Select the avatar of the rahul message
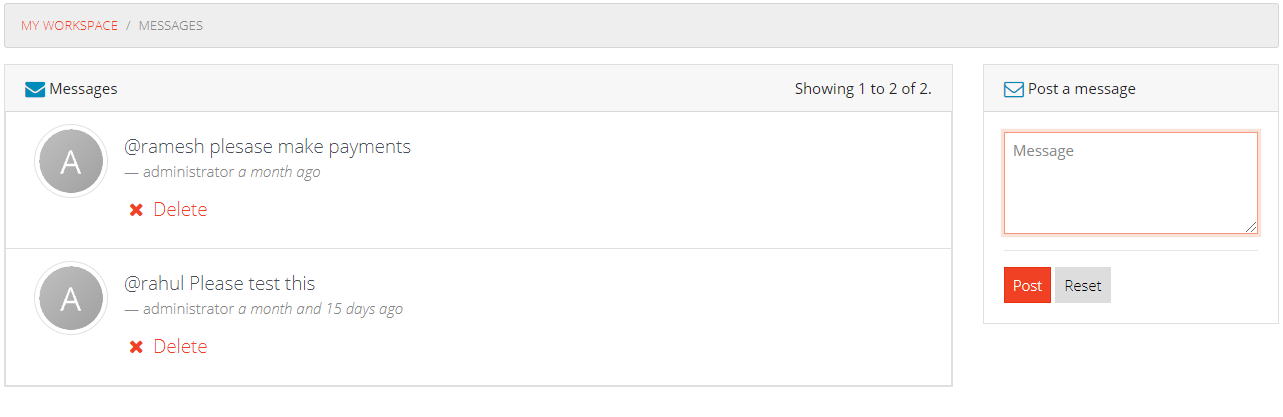Image resolution: width=1283 pixels, height=417 pixels. 70,298
